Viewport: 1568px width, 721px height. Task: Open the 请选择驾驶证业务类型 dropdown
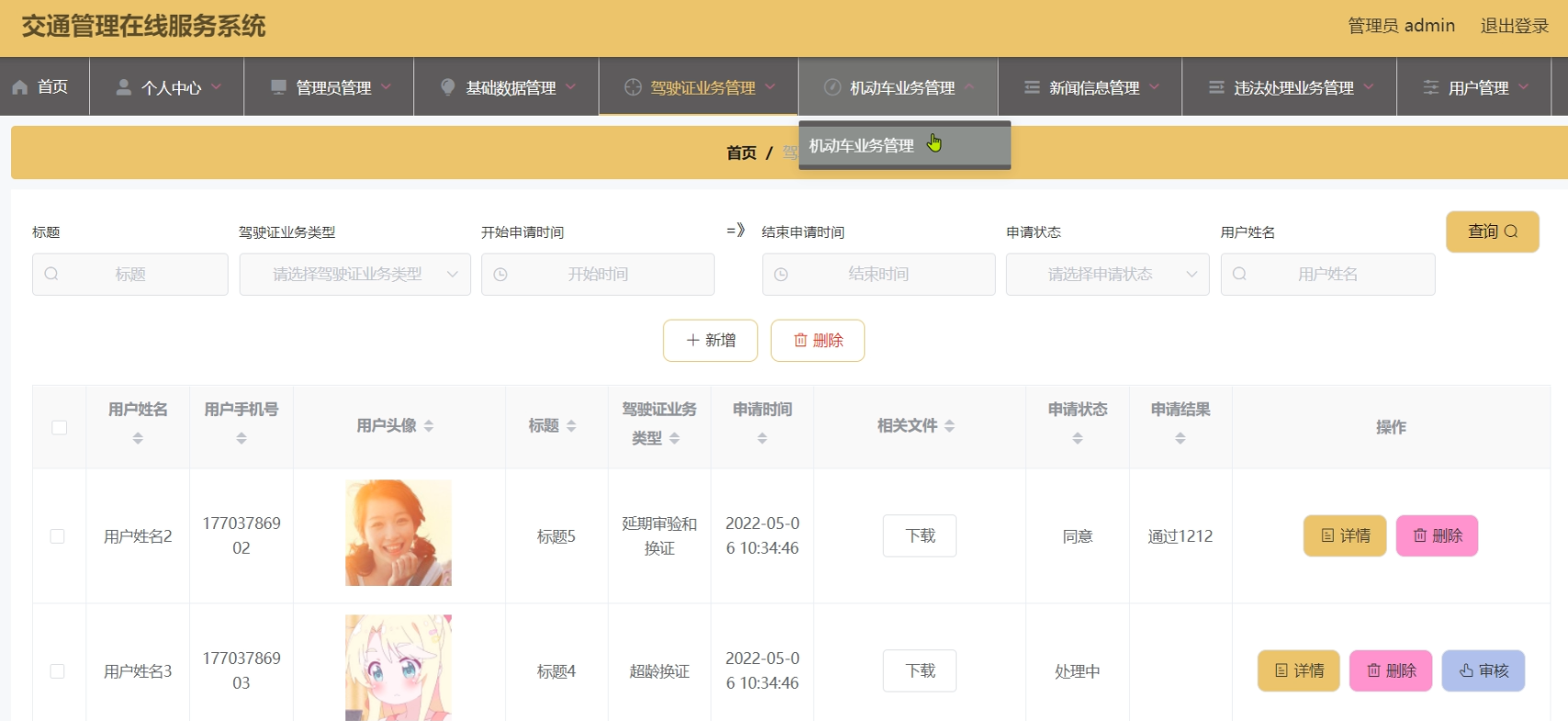[x=355, y=274]
